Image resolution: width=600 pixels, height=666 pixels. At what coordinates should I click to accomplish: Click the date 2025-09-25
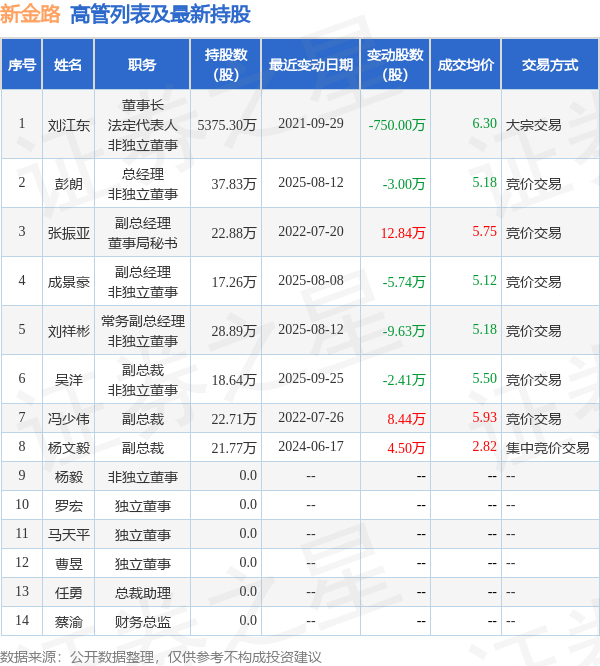[x=311, y=378]
